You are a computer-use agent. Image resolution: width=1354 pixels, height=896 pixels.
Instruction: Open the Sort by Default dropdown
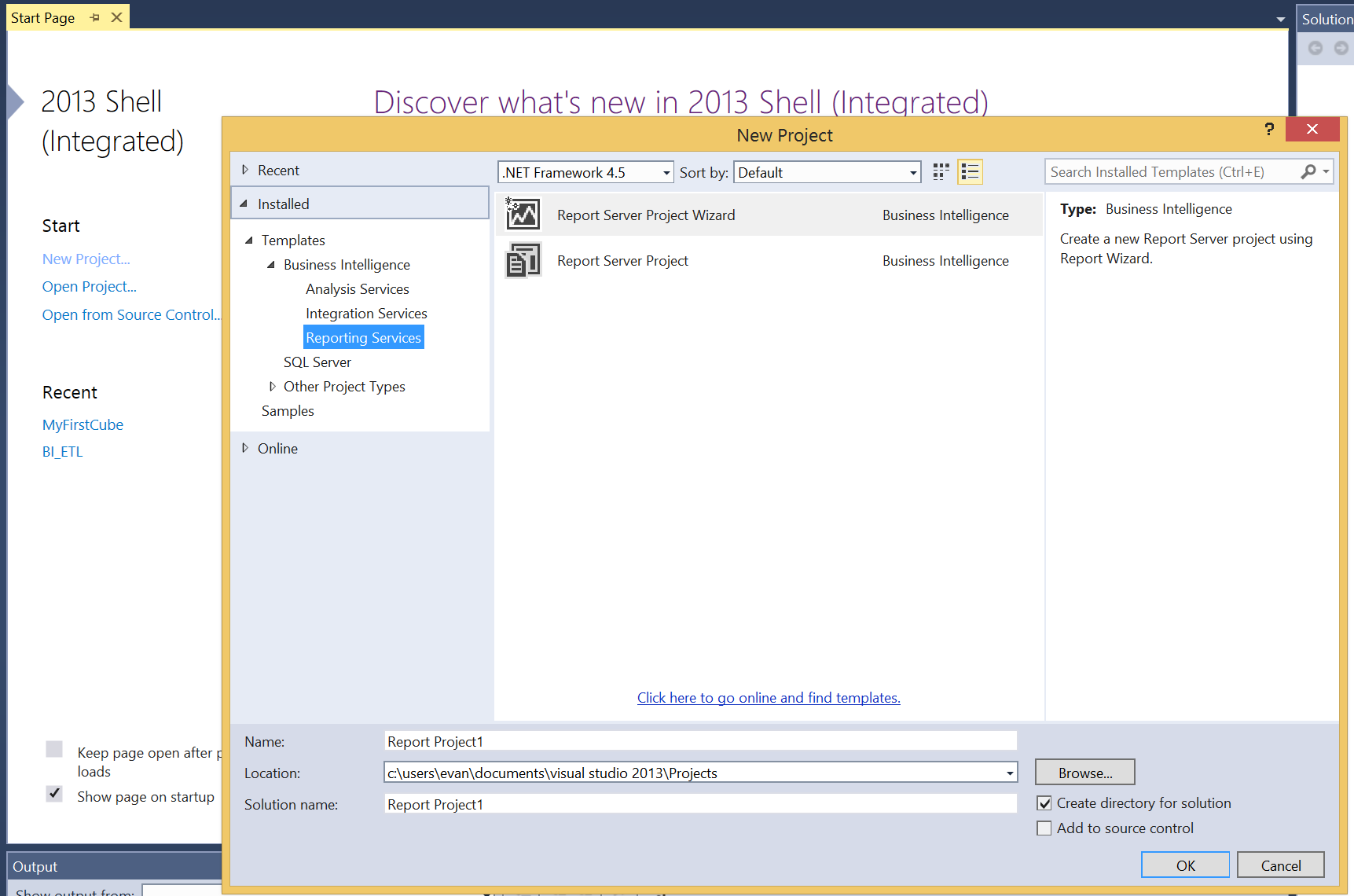[827, 172]
